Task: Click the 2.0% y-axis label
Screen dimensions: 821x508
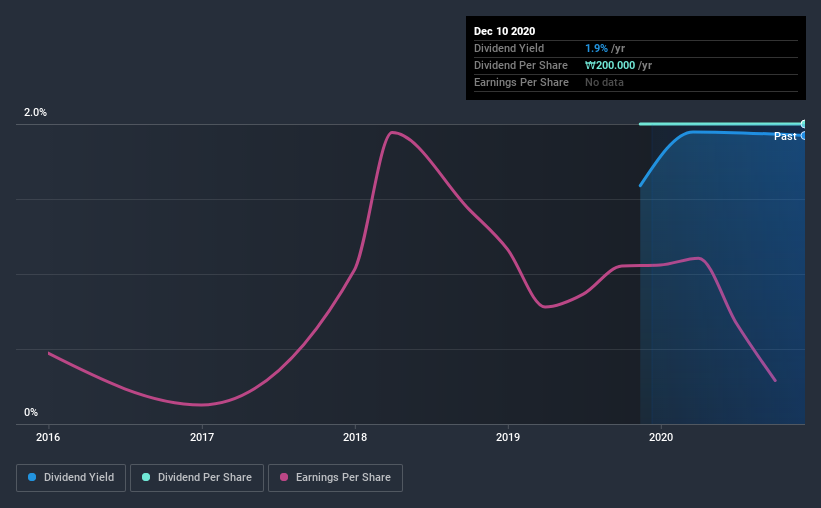Action: tap(35, 113)
